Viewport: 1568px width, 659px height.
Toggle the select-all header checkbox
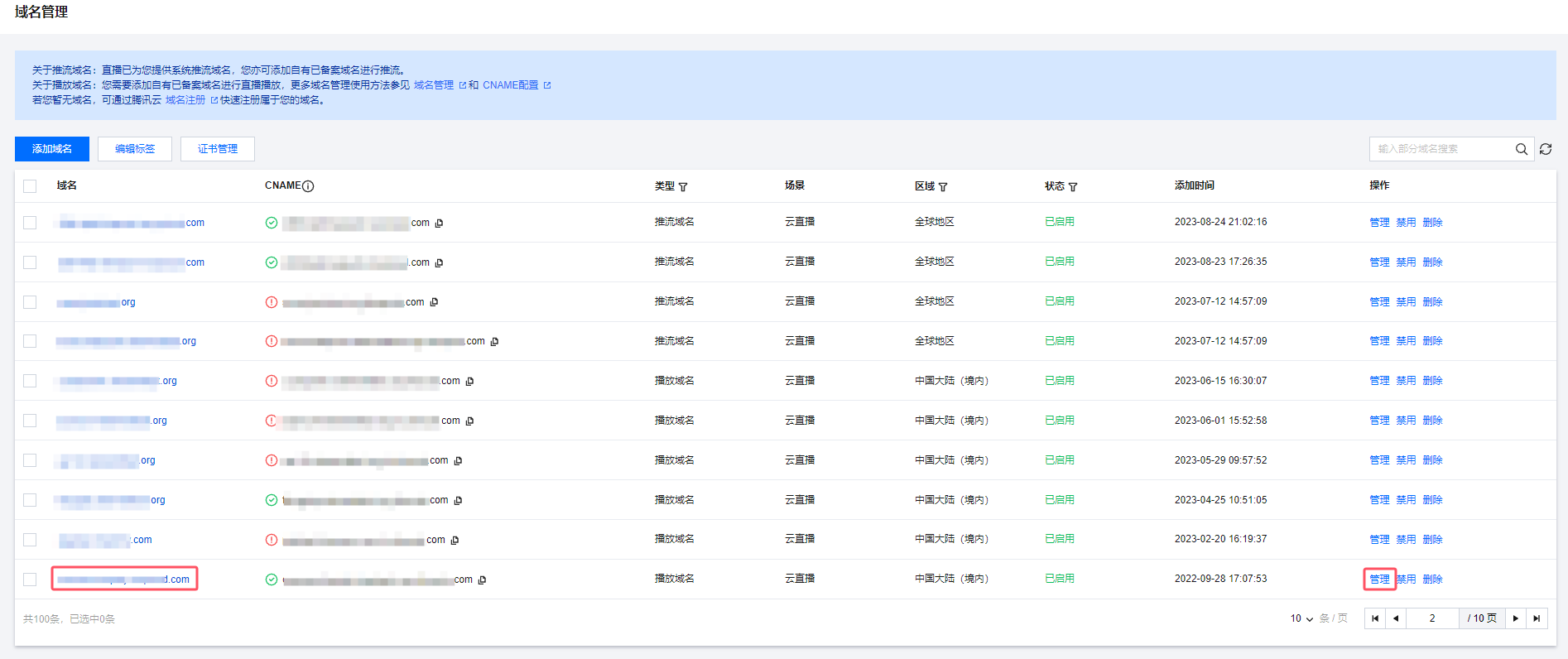coord(30,186)
